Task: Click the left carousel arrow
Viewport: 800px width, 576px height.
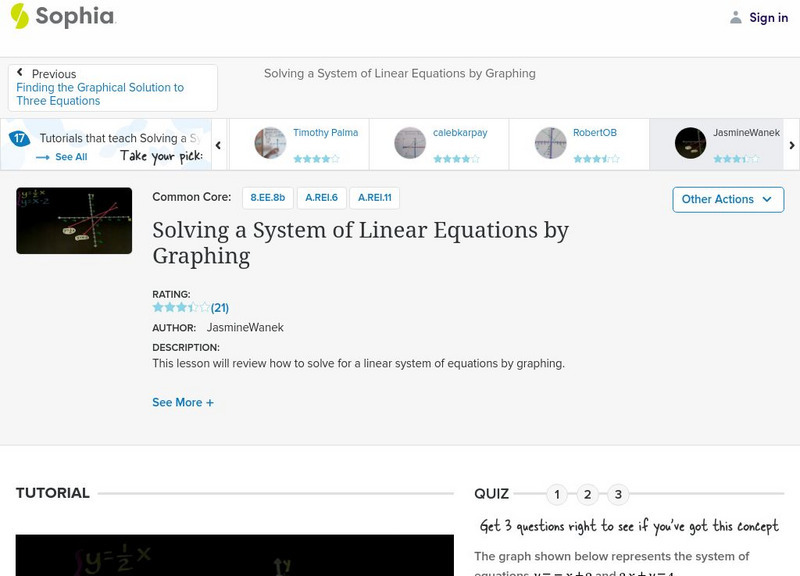Action: pyautogui.click(x=217, y=144)
